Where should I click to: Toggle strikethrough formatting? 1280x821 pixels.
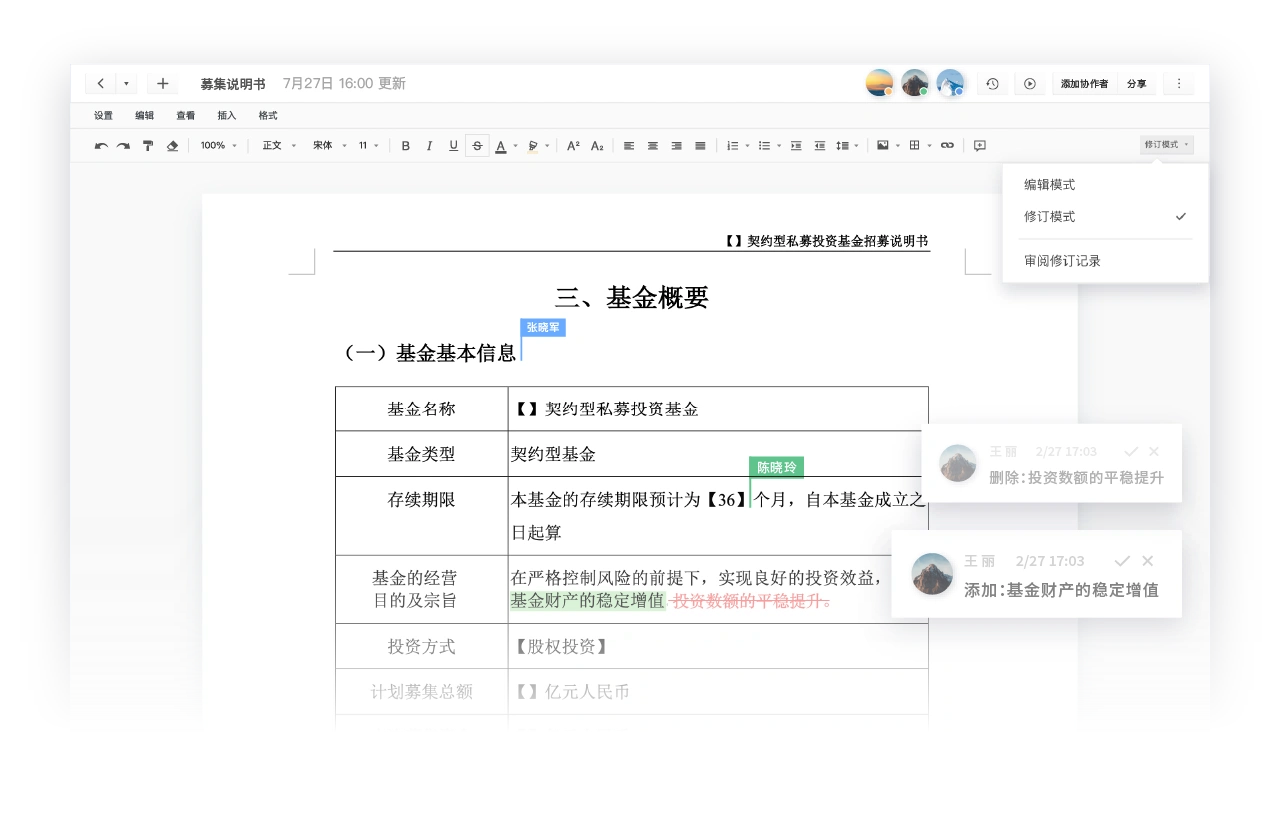[477, 146]
